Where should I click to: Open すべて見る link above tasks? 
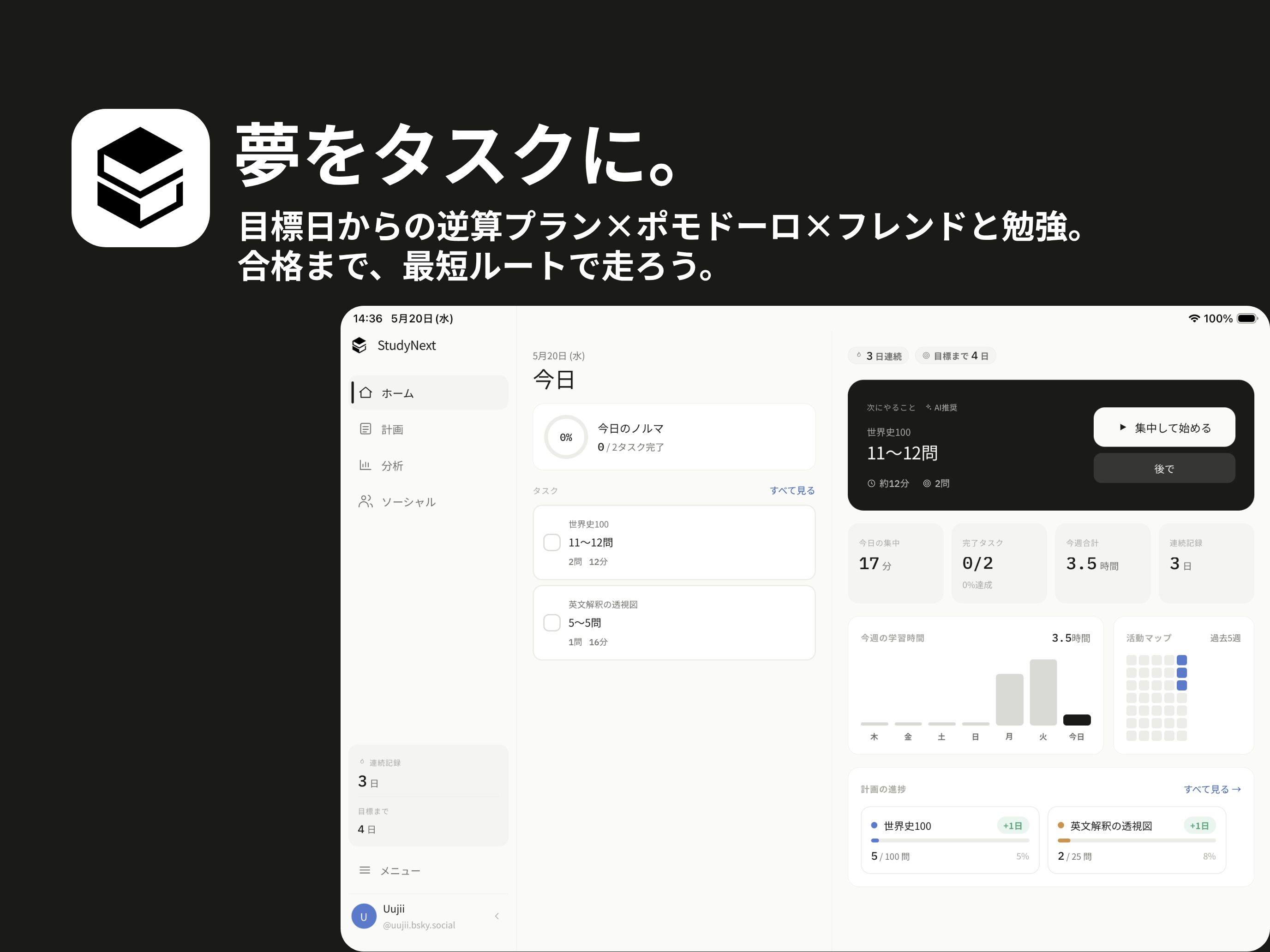point(792,490)
